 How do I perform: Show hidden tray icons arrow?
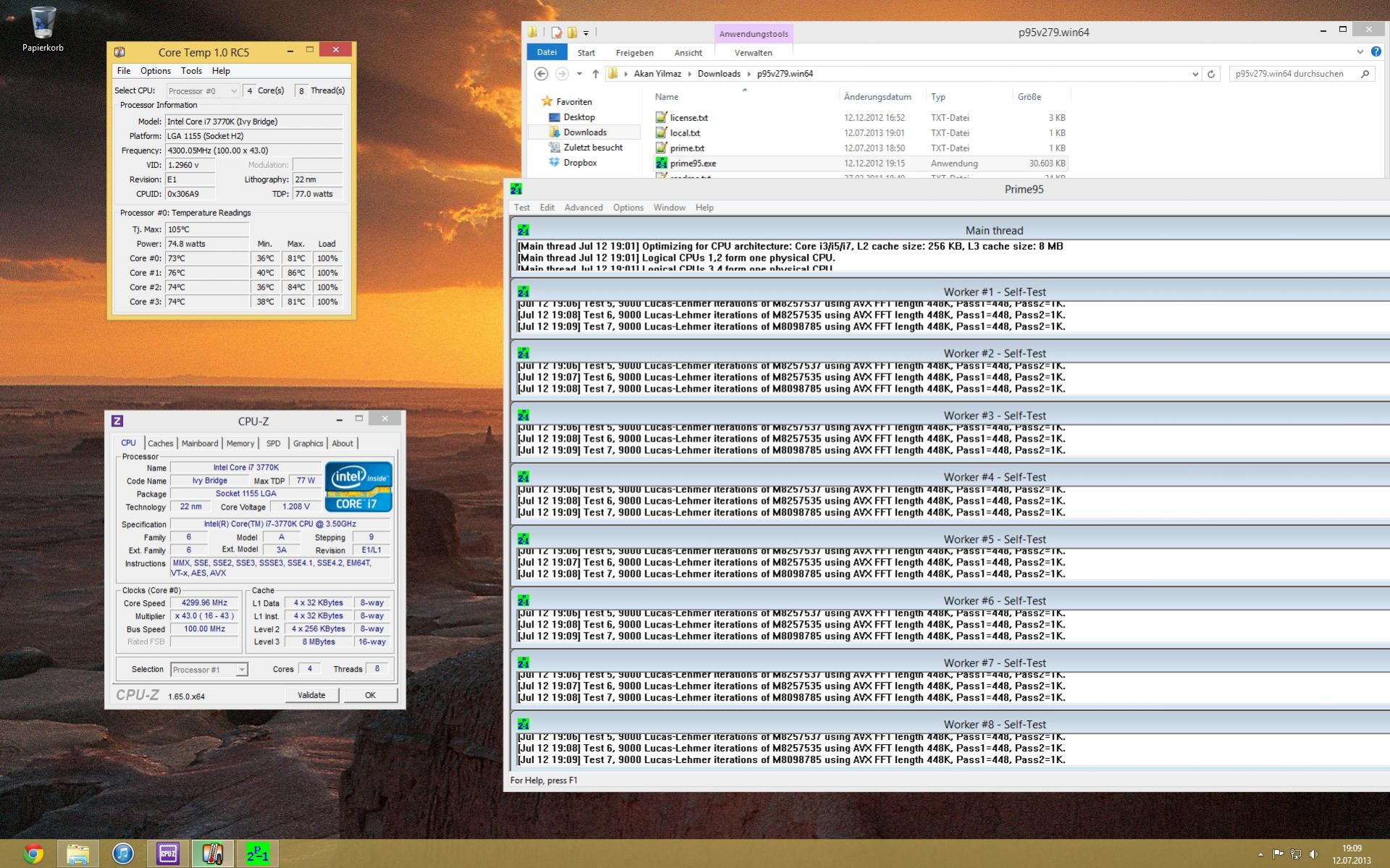1260,854
